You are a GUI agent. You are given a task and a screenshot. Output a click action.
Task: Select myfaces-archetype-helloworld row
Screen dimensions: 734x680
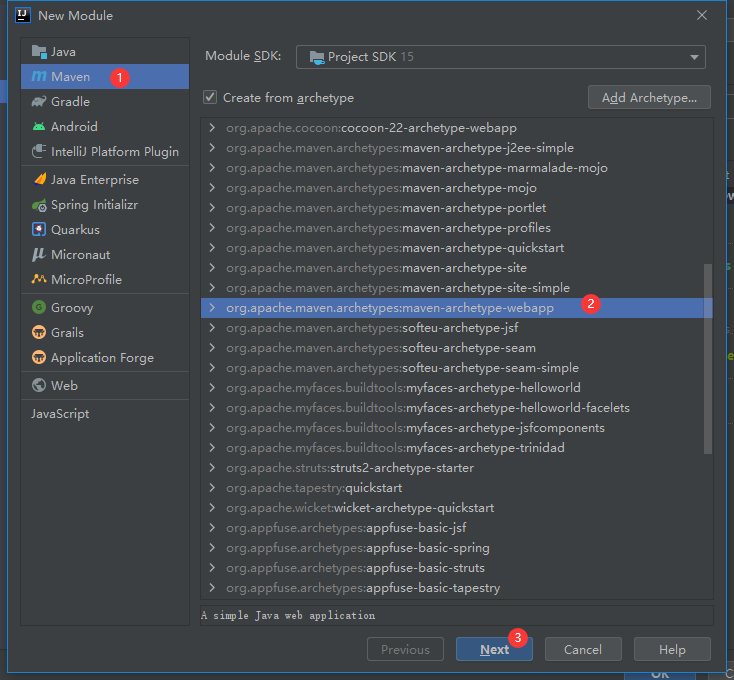[x=456, y=388]
